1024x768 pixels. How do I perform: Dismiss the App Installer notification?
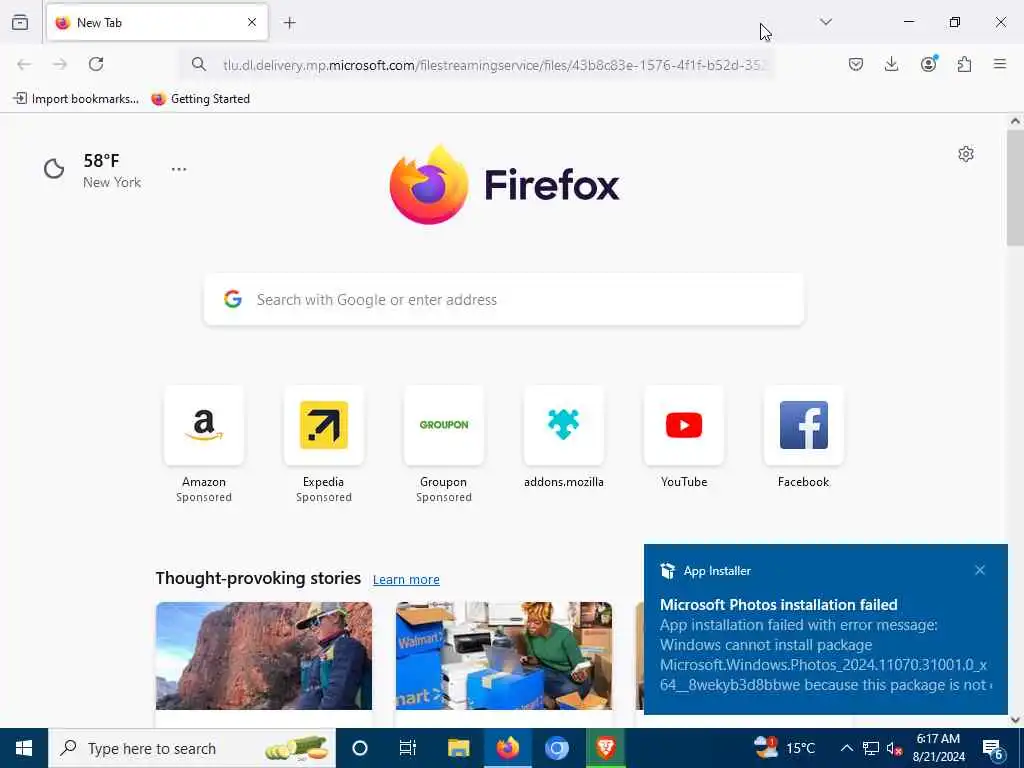coord(980,570)
